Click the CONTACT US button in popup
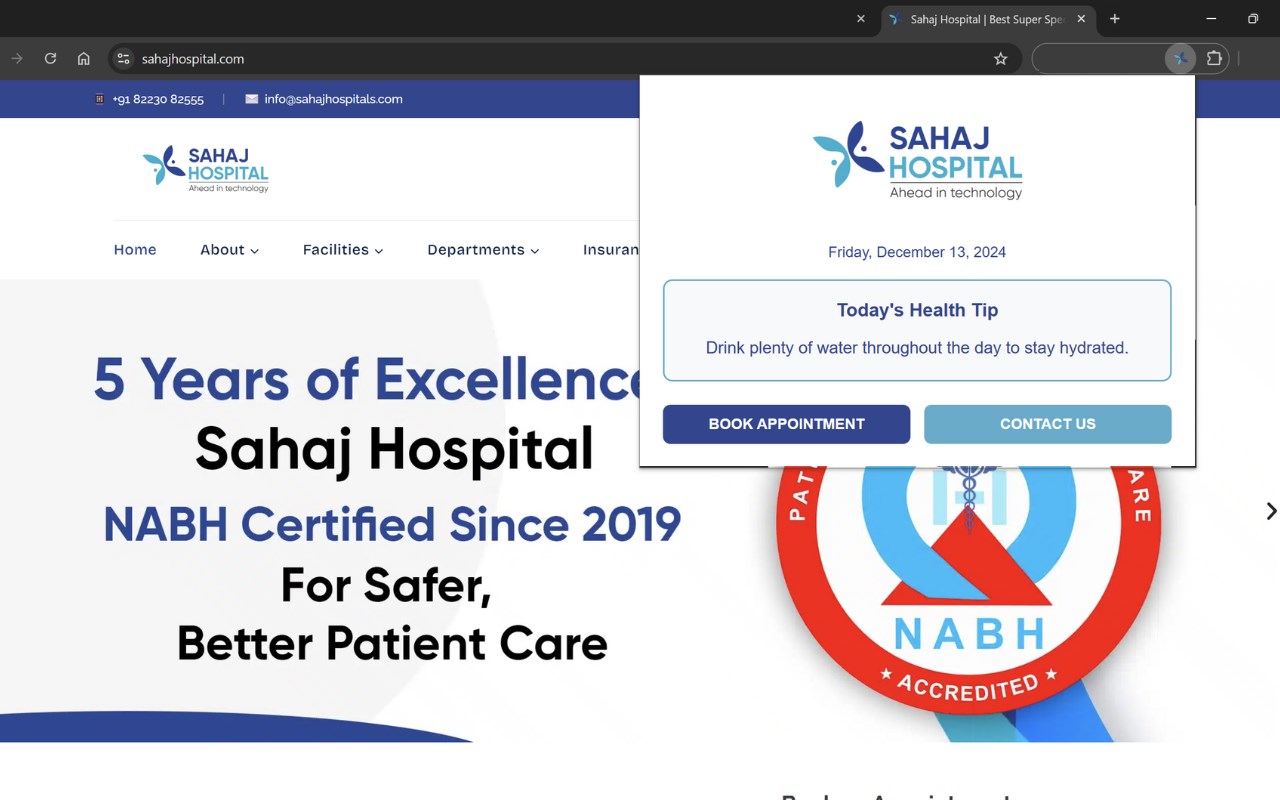 pos(1047,424)
